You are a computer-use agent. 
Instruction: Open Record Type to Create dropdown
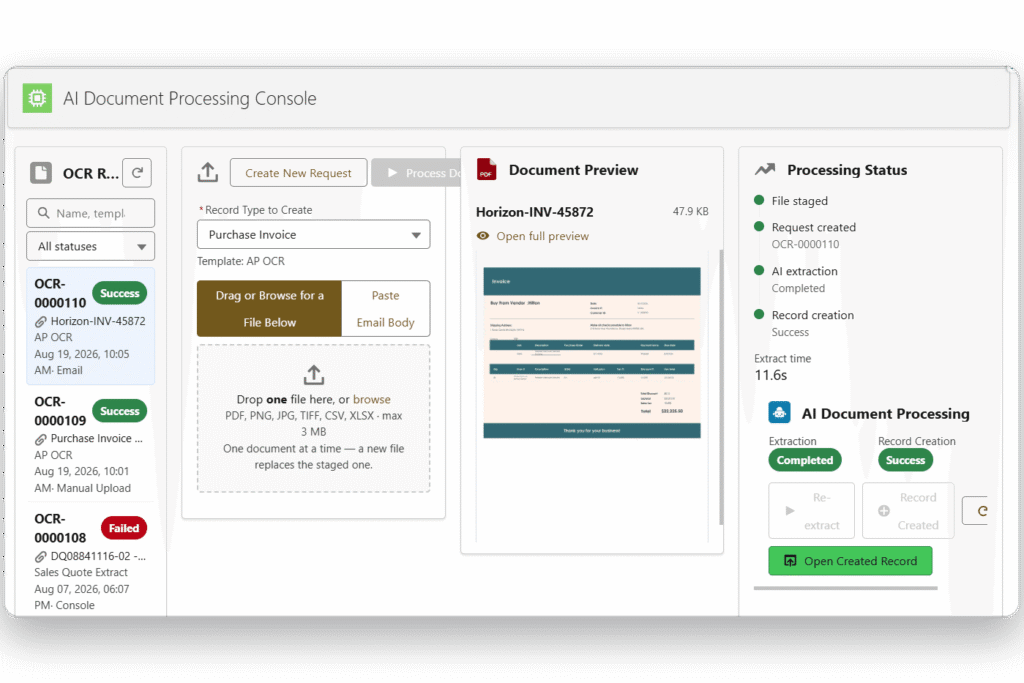click(x=313, y=234)
